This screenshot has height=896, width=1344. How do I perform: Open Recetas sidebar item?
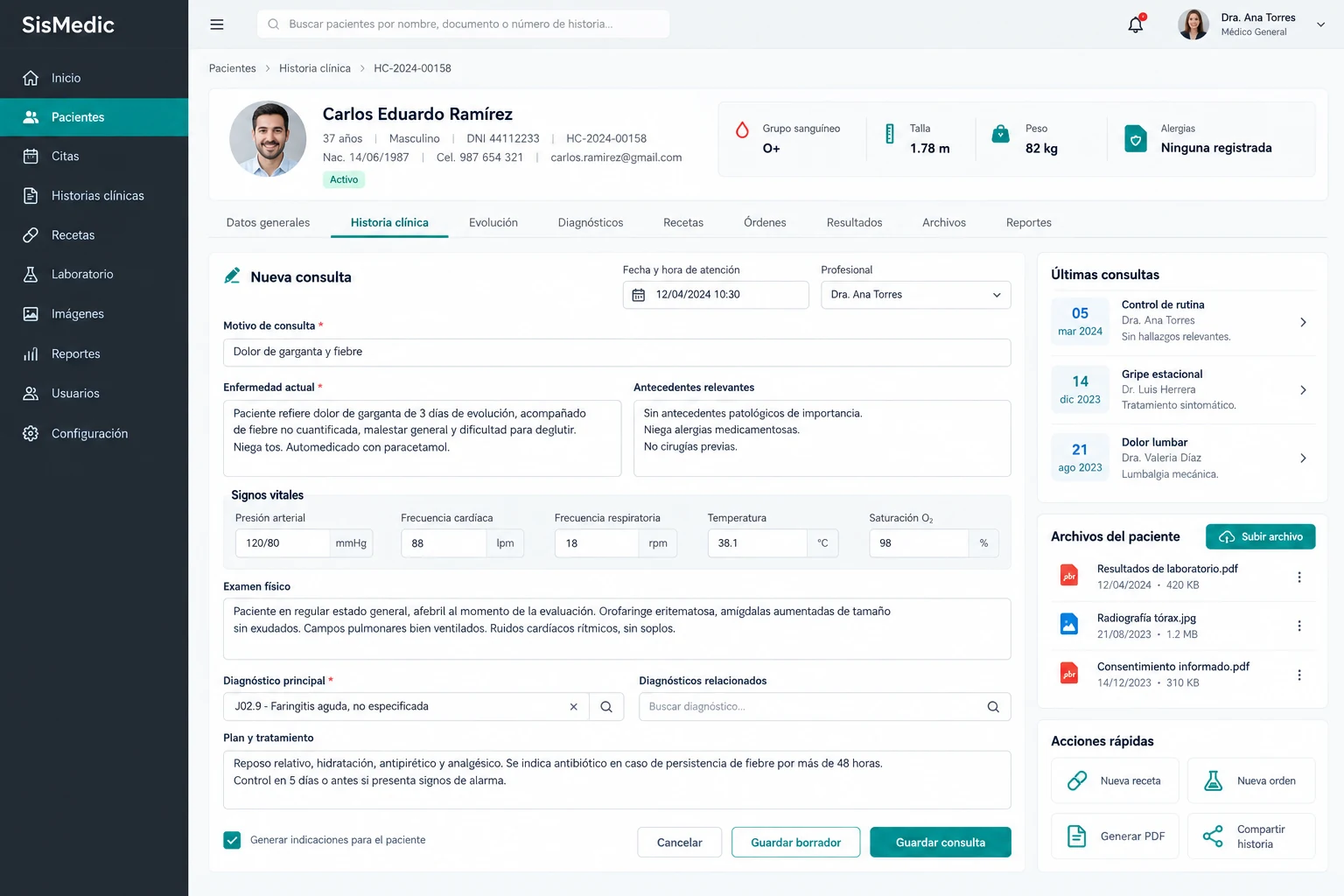(x=94, y=234)
